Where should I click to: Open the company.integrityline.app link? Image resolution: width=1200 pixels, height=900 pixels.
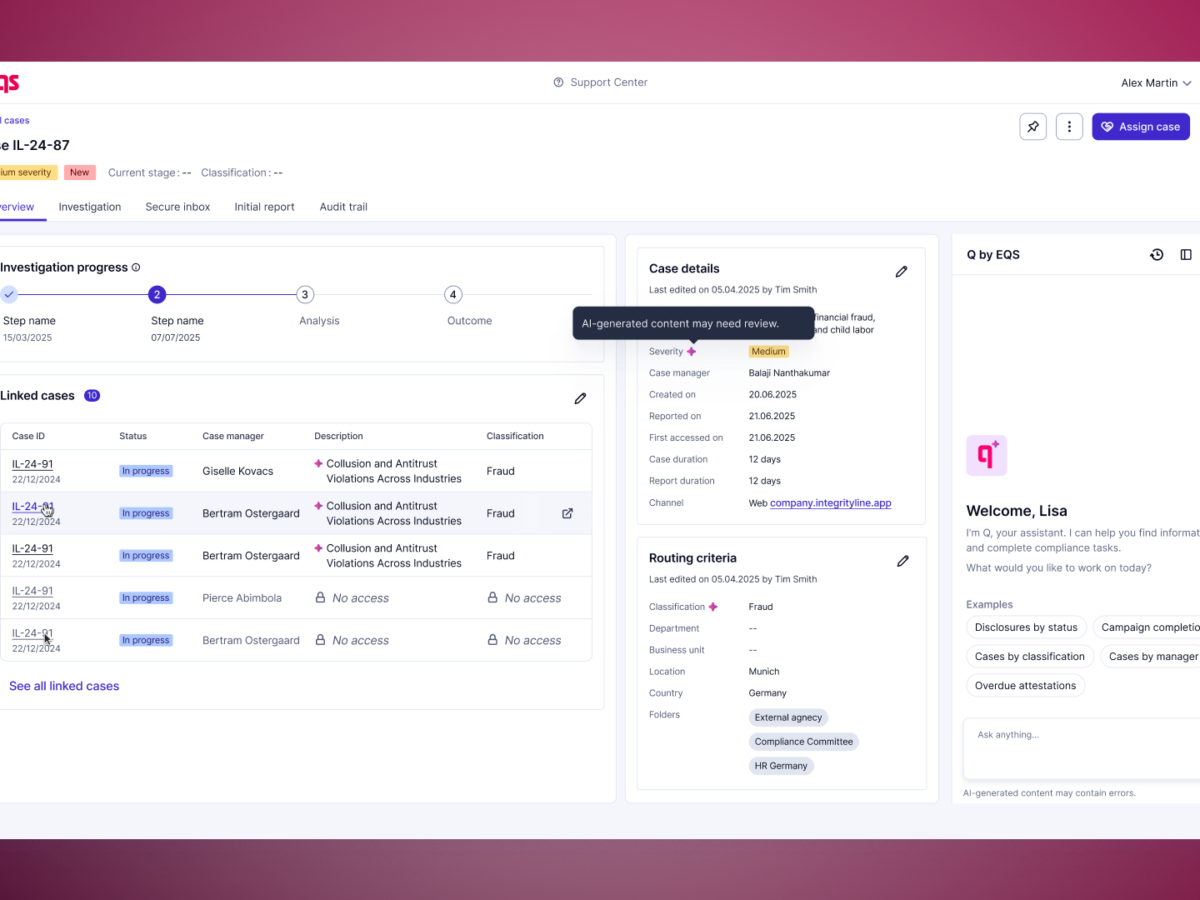pos(830,503)
